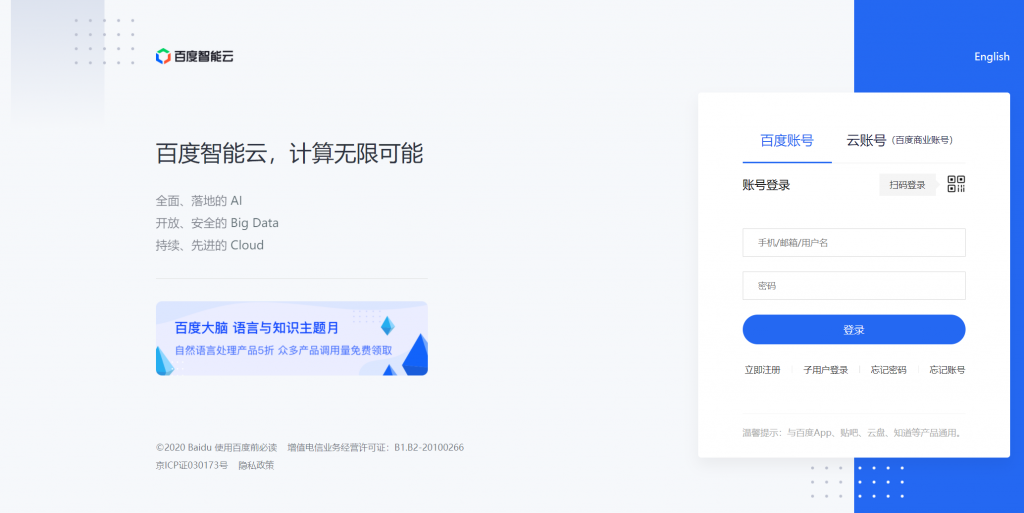The image size is (1024, 513).
Task: Focus the 密码 password field
Action: coord(854,286)
